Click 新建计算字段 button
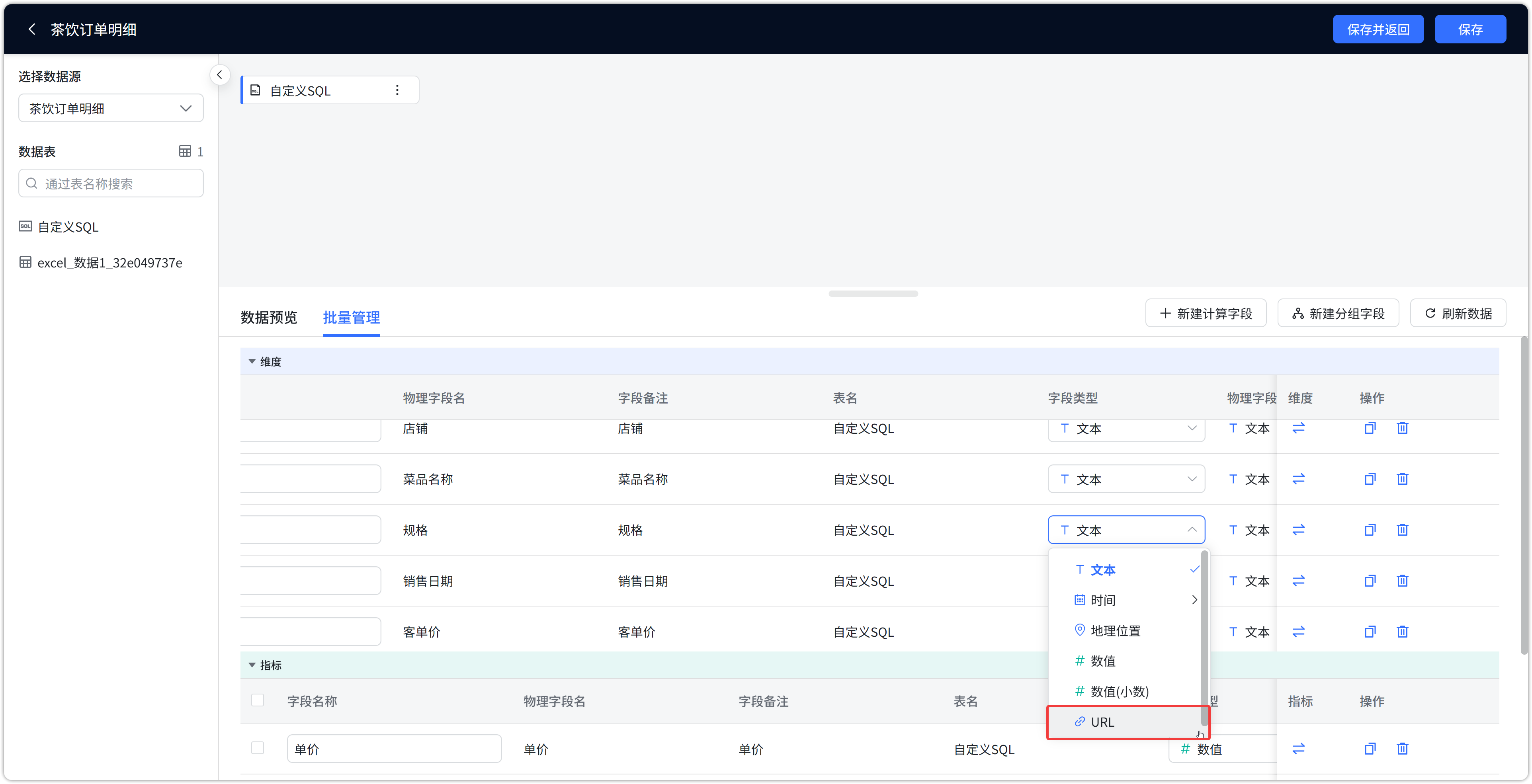The image size is (1532, 784). 1206,313
